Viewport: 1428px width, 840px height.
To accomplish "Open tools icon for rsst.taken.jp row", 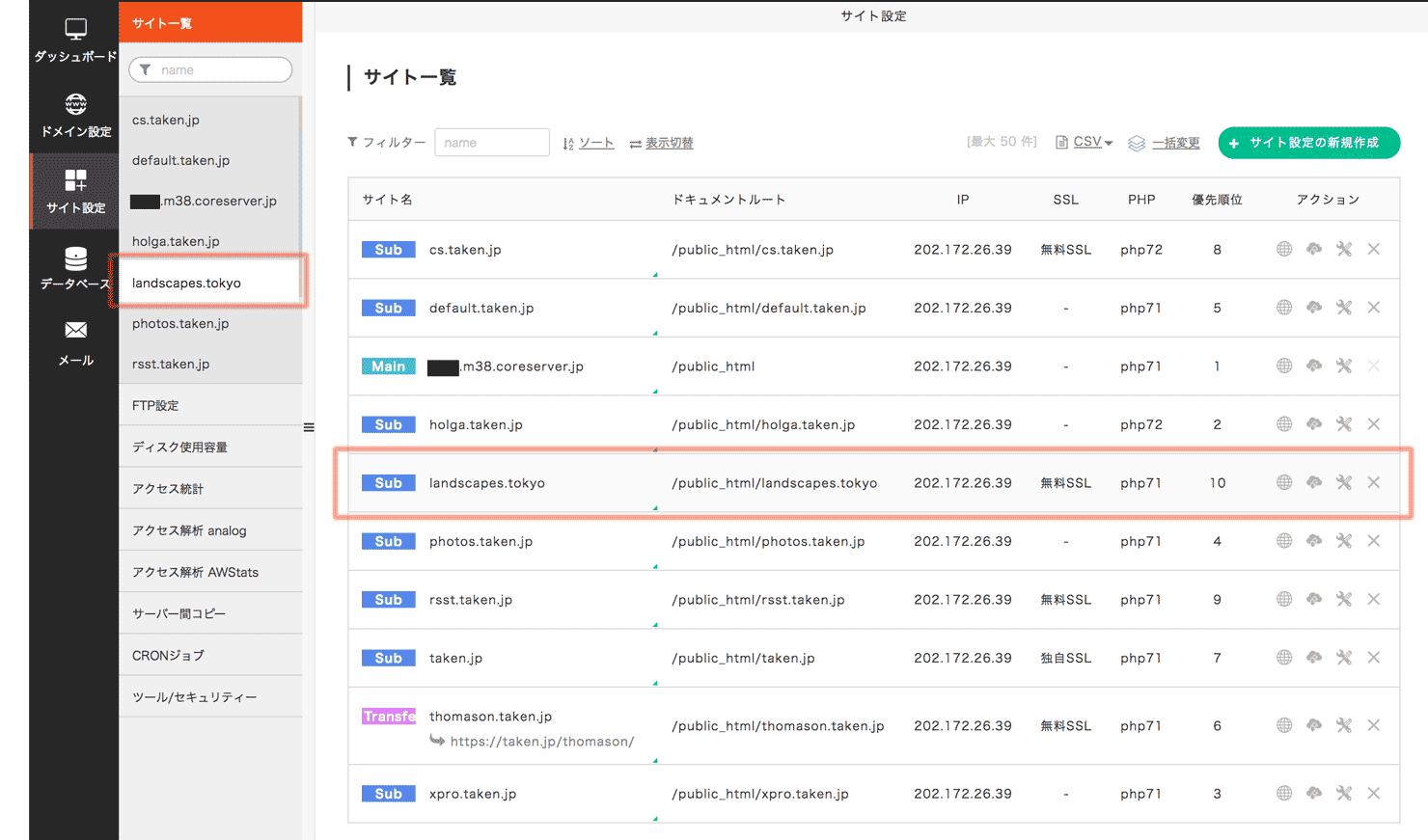I will click(x=1344, y=599).
